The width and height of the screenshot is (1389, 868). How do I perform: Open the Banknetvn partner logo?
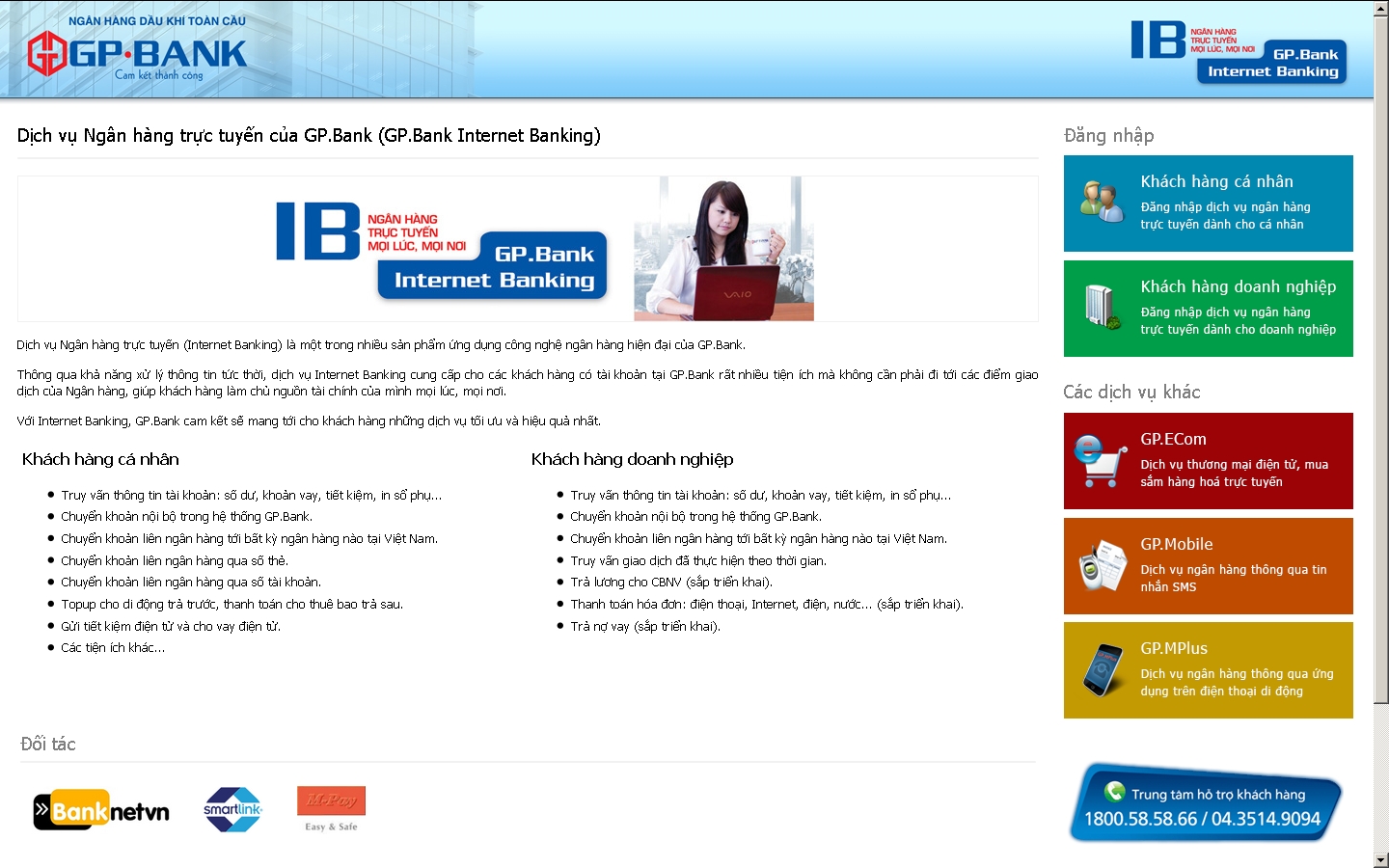pyautogui.click(x=101, y=811)
